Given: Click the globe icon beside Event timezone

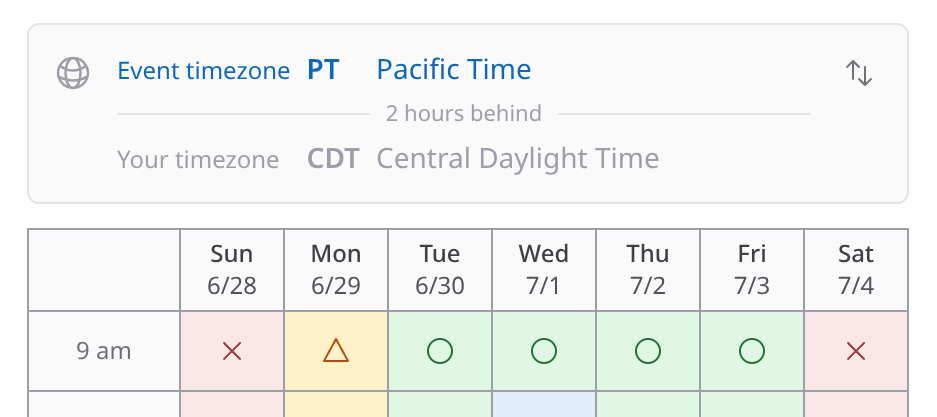Looking at the screenshot, I should (x=73, y=73).
